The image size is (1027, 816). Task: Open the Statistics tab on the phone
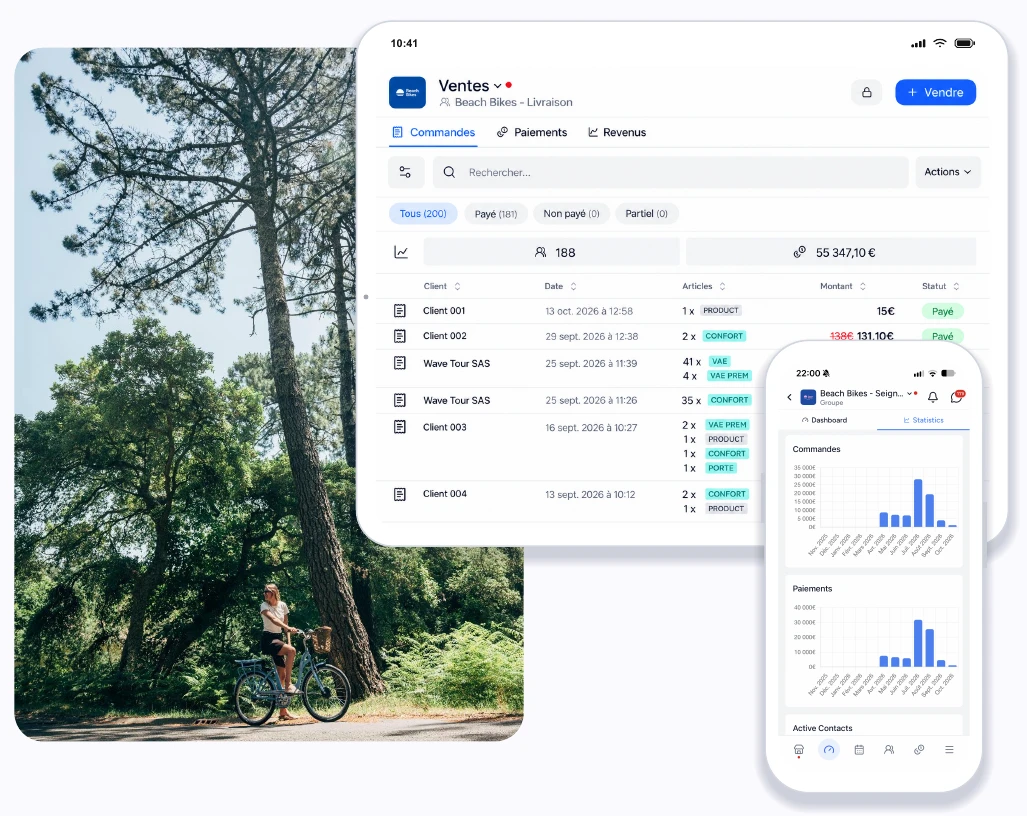click(x=924, y=420)
